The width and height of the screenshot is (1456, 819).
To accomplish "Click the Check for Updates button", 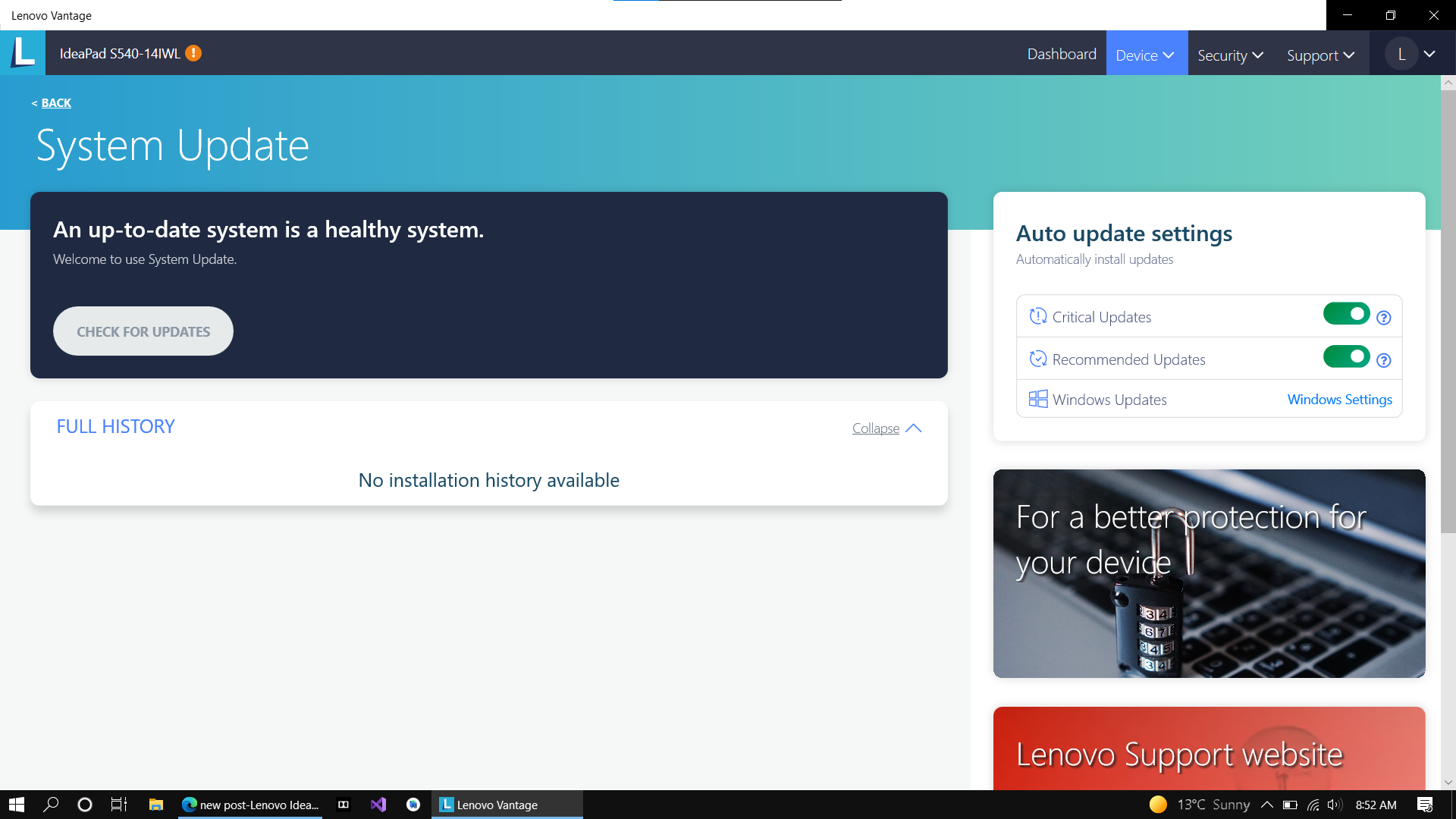I will click(143, 331).
